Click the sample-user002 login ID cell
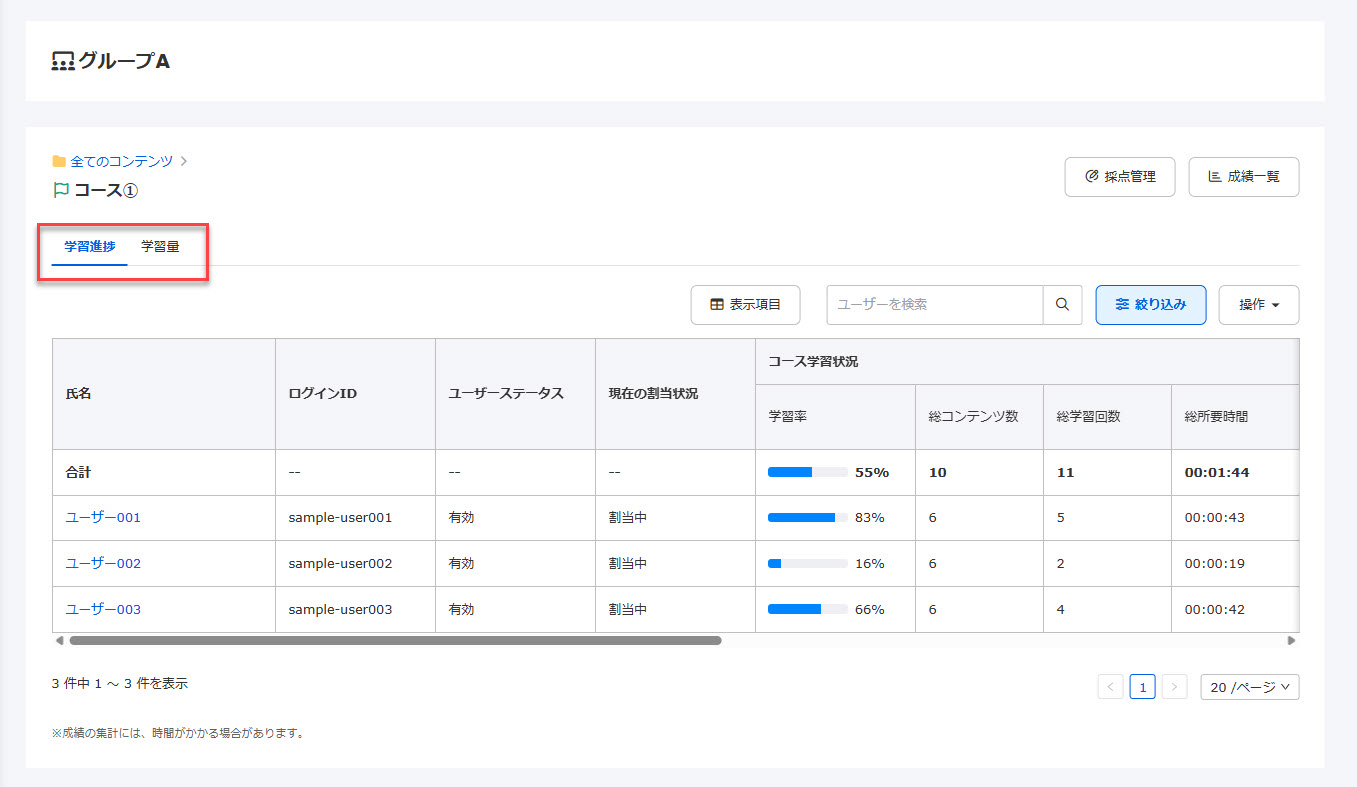Image resolution: width=1357 pixels, height=787 pixels. 356,564
